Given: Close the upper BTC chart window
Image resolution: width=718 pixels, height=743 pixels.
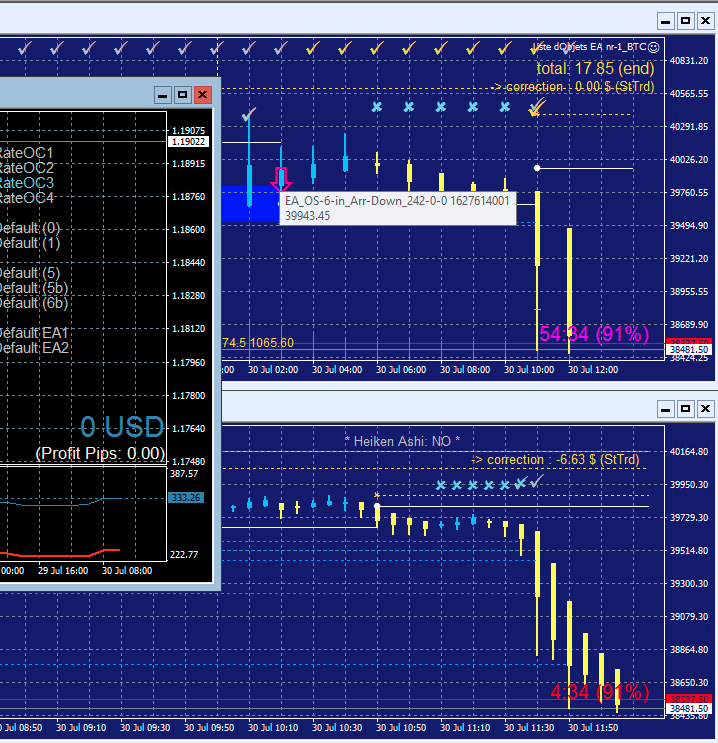Looking at the screenshot, I should pos(705,21).
